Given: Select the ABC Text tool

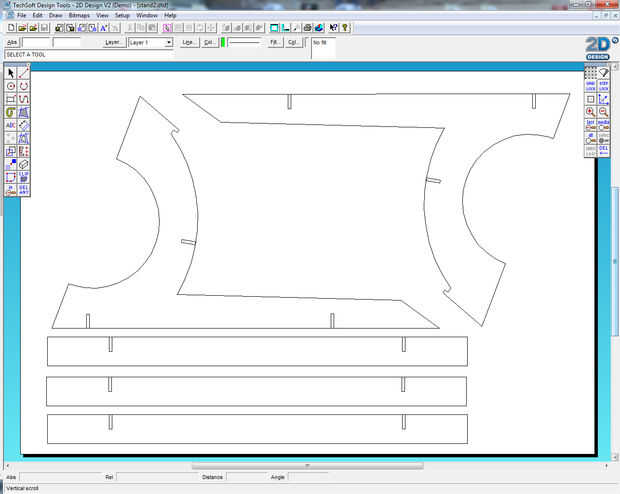Looking at the screenshot, I should coord(11,125).
